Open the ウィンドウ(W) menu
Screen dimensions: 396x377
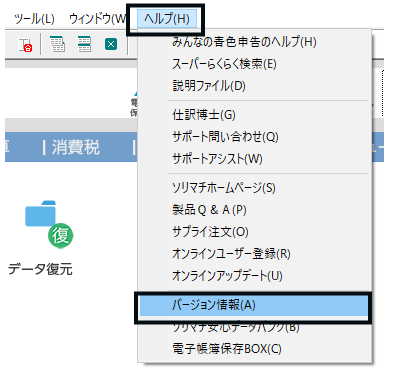point(98,19)
